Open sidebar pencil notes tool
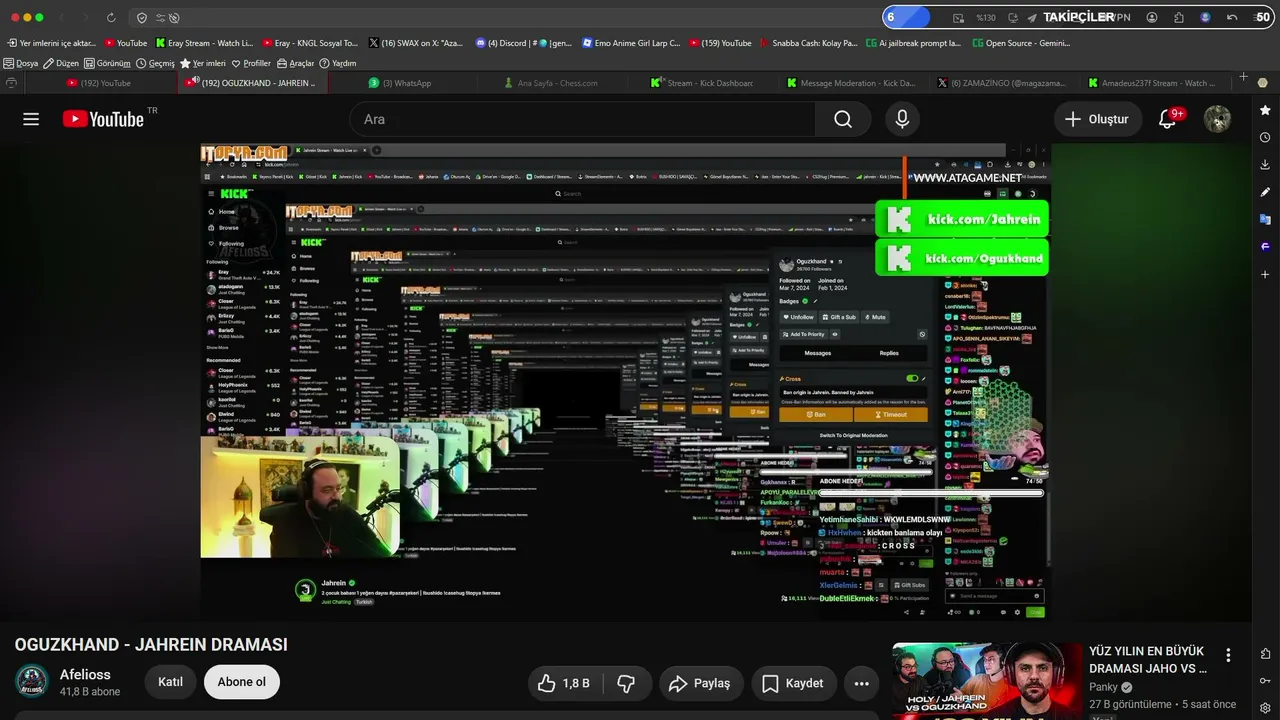The width and height of the screenshot is (1280, 720). (x=1265, y=191)
